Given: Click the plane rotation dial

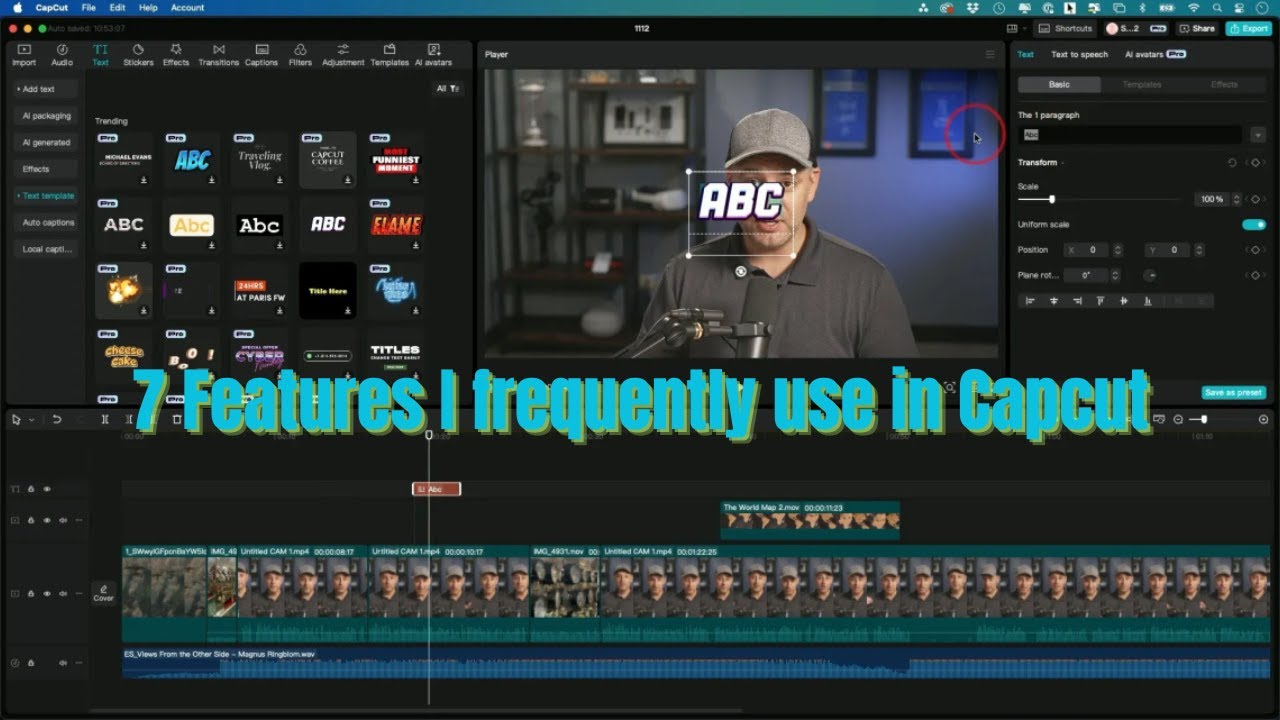Looking at the screenshot, I should tap(1151, 275).
